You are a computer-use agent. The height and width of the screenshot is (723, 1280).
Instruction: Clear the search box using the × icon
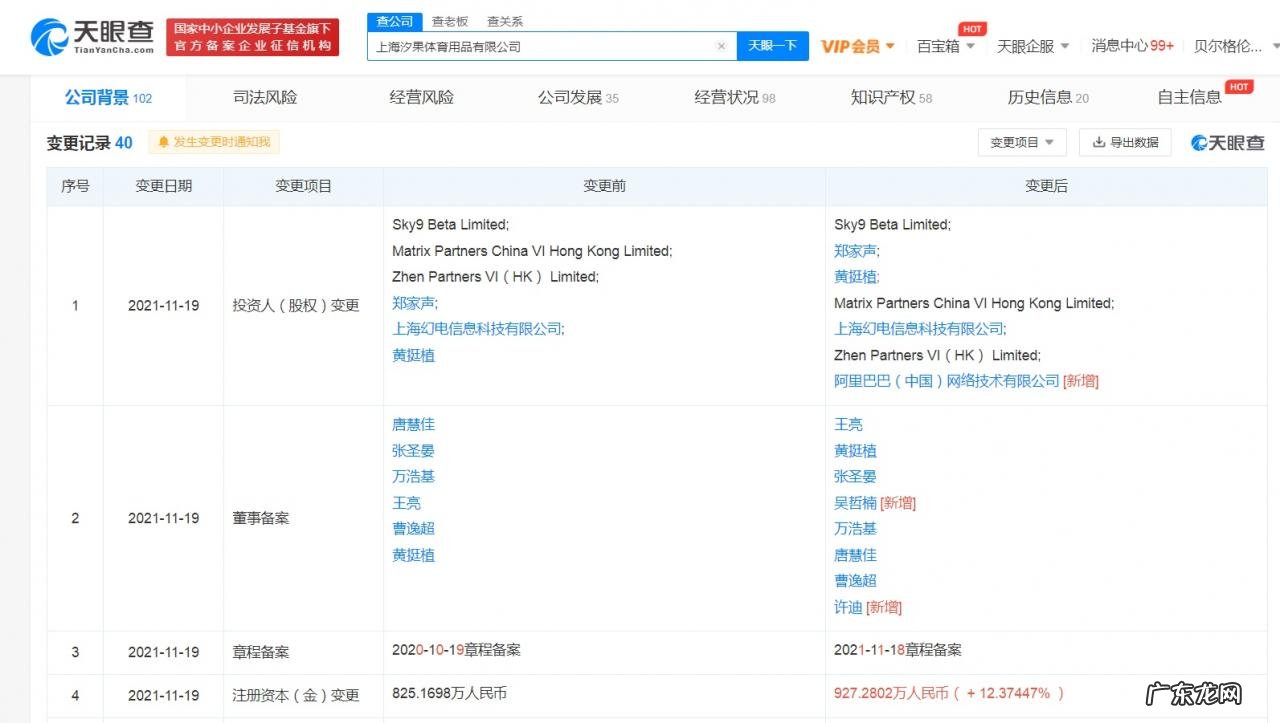(x=723, y=46)
